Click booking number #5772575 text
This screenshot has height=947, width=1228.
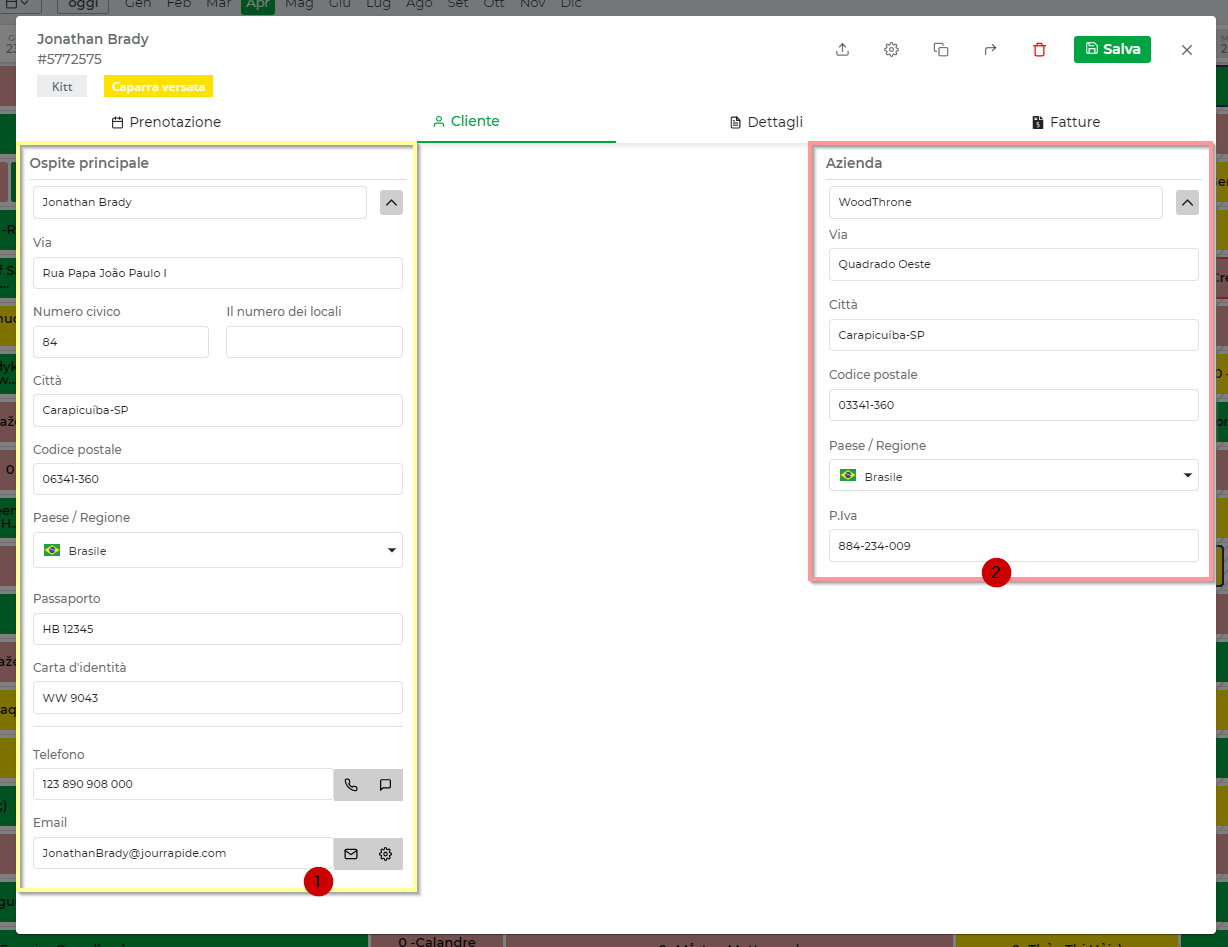[69, 59]
